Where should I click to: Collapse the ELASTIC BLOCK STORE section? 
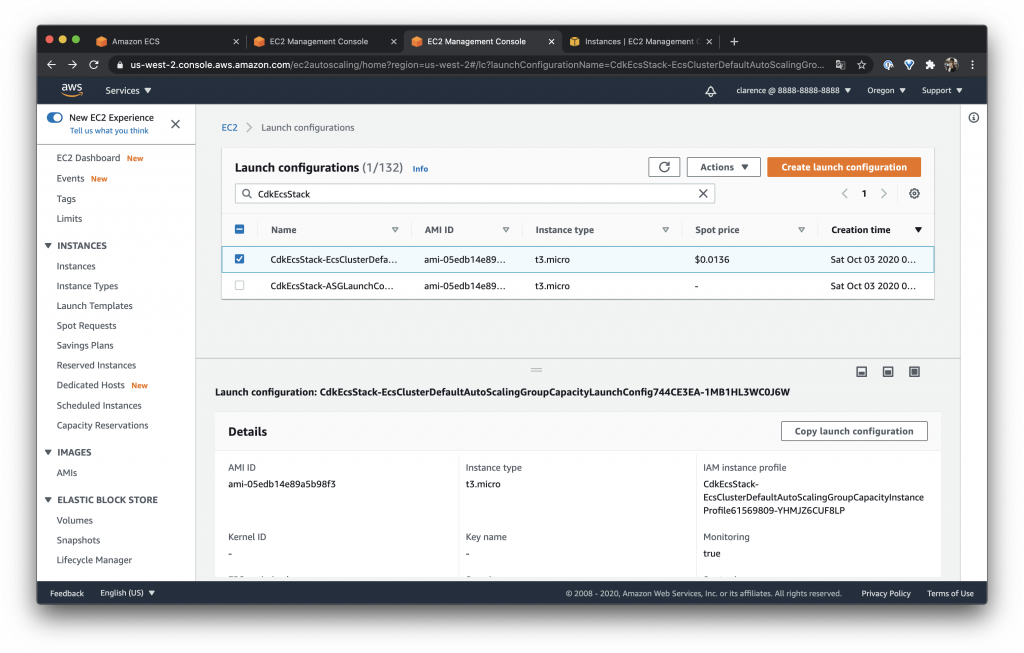point(48,500)
